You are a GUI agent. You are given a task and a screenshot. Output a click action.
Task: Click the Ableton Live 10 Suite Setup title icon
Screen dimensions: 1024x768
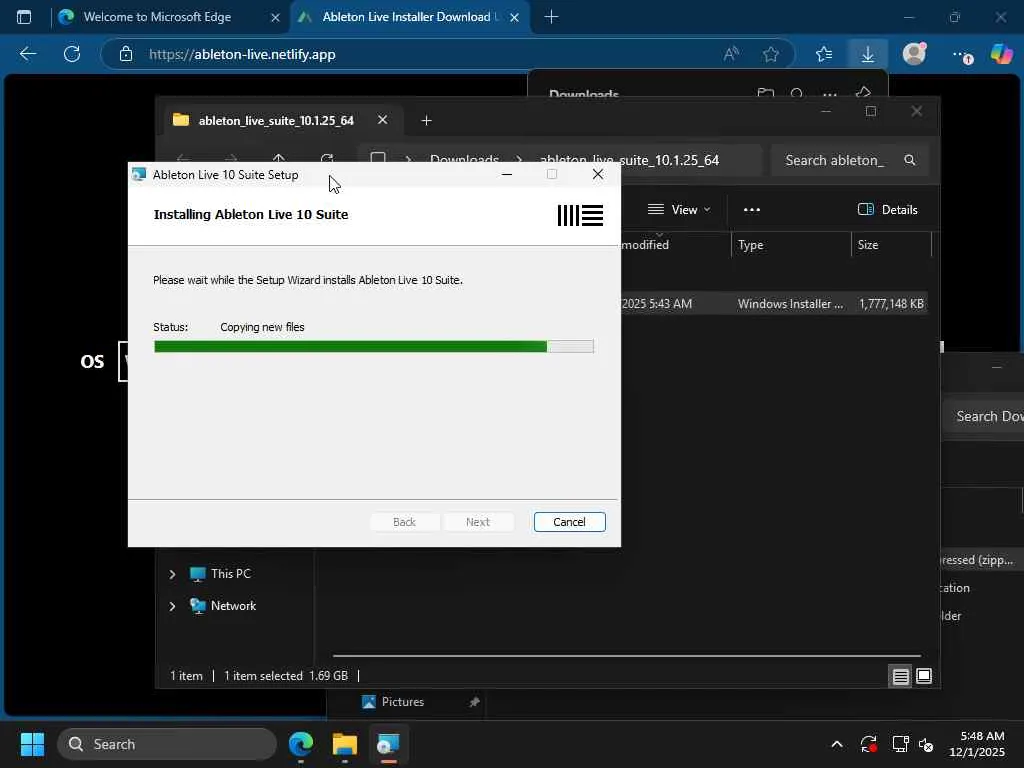click(x=138, y=174)
